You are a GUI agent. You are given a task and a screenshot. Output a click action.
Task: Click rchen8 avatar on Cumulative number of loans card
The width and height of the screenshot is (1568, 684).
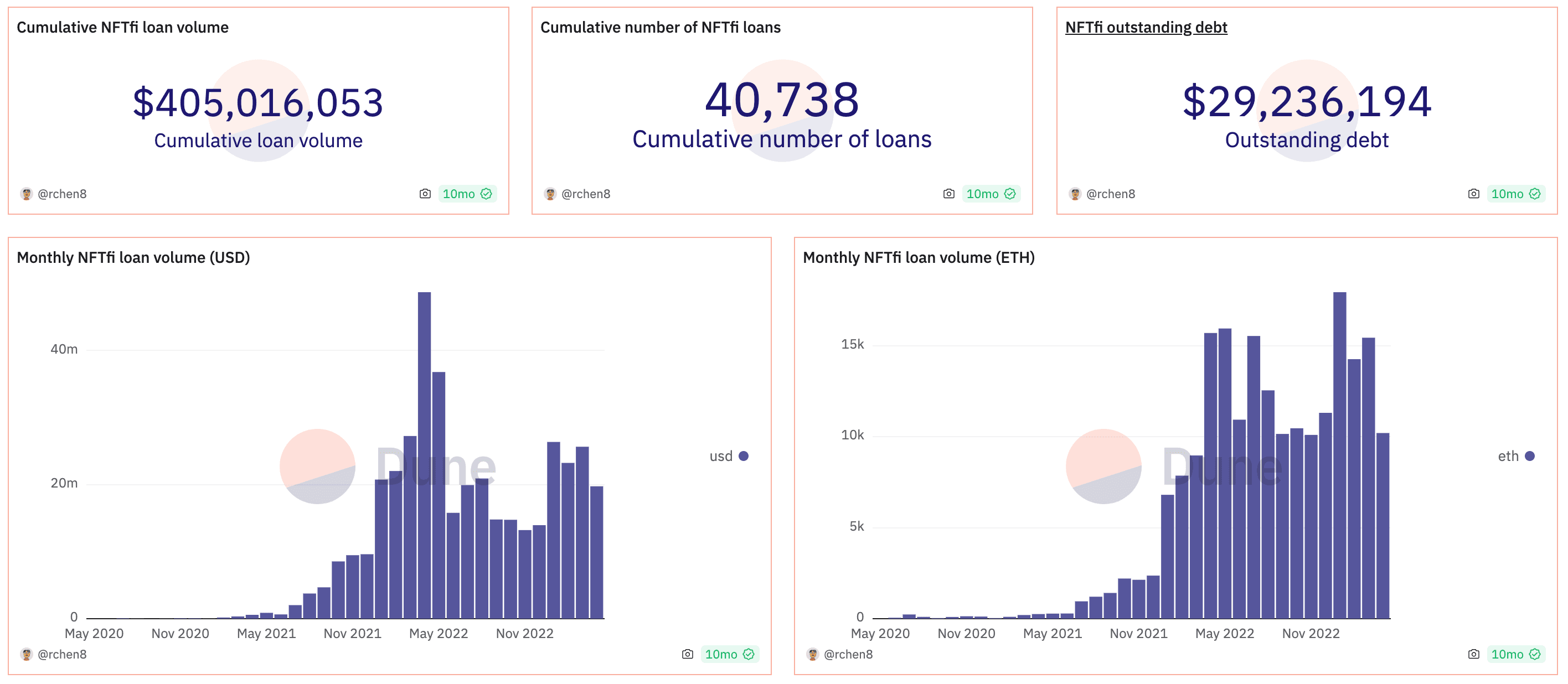tap(550, 194)
